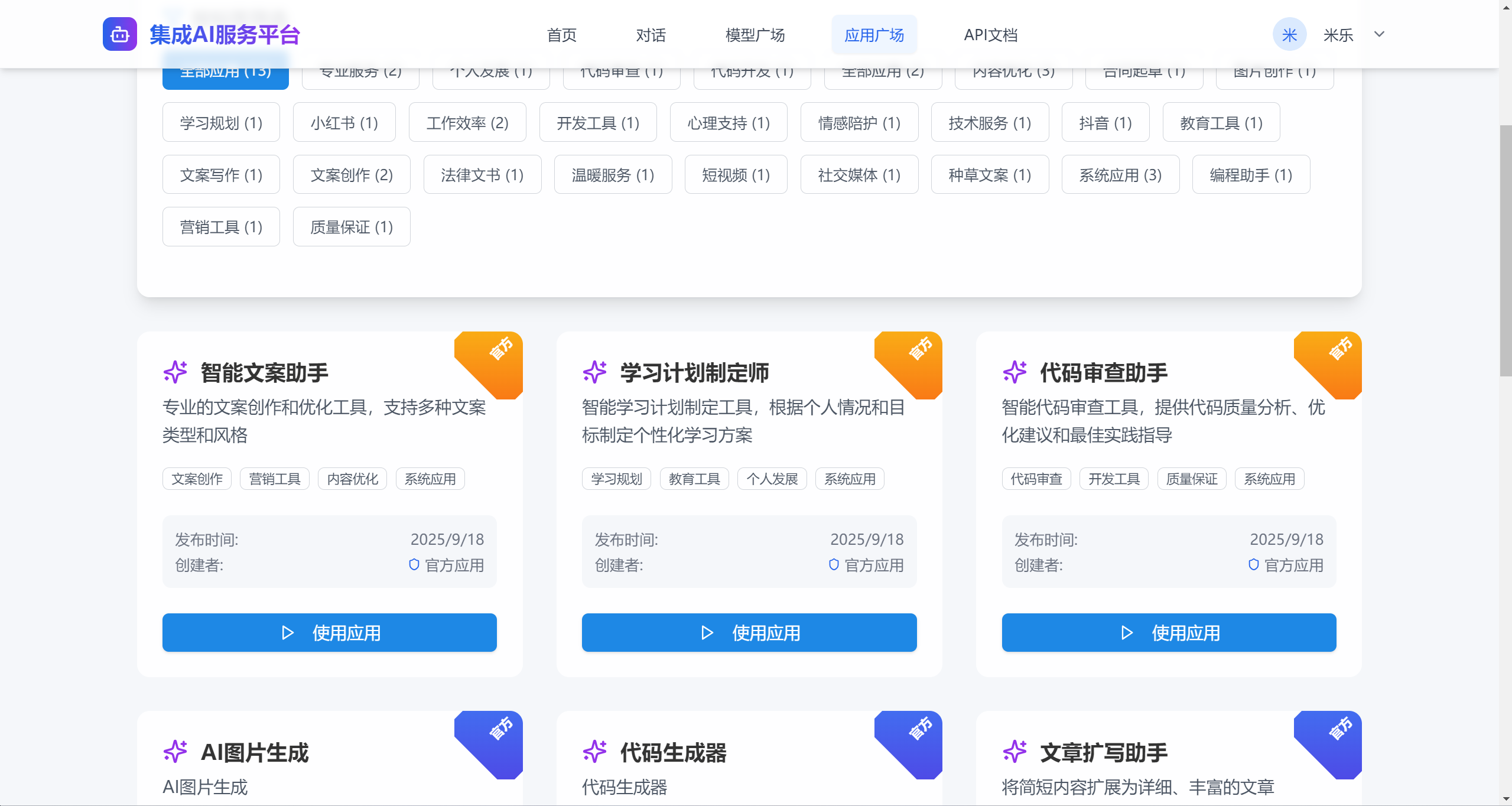Click the 个人发展 tag on 学习计划制定师 card
Screen dimensions: 1512x806
(x=772, y=479)
